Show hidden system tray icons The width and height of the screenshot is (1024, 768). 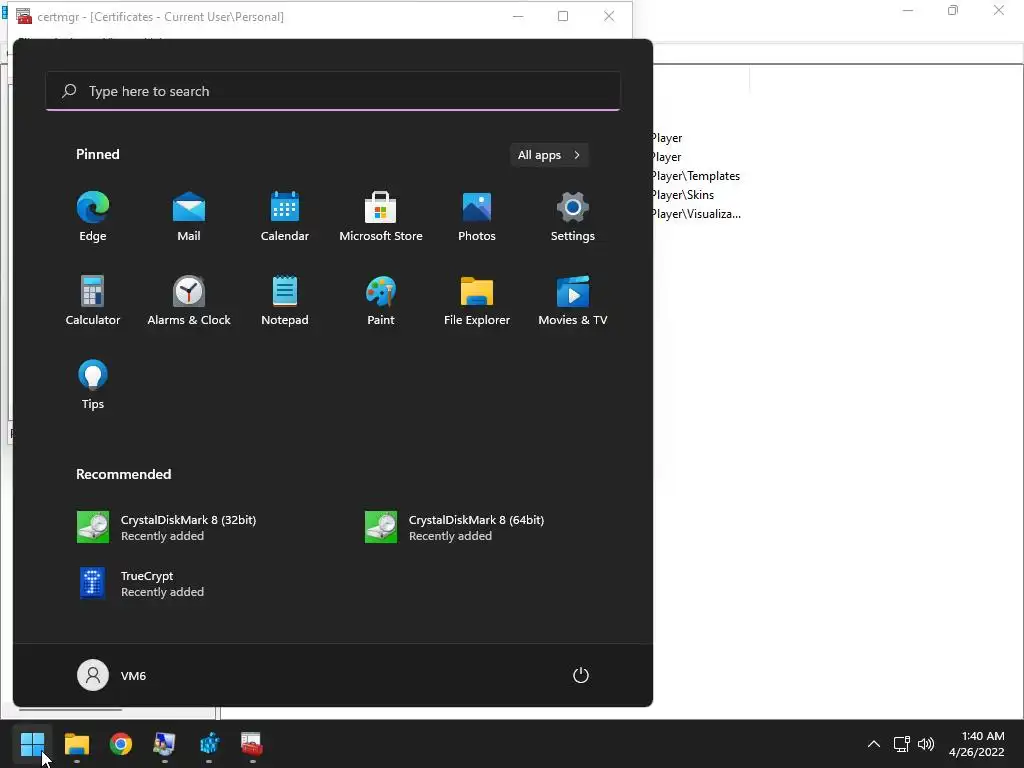(x=874, y=744)
